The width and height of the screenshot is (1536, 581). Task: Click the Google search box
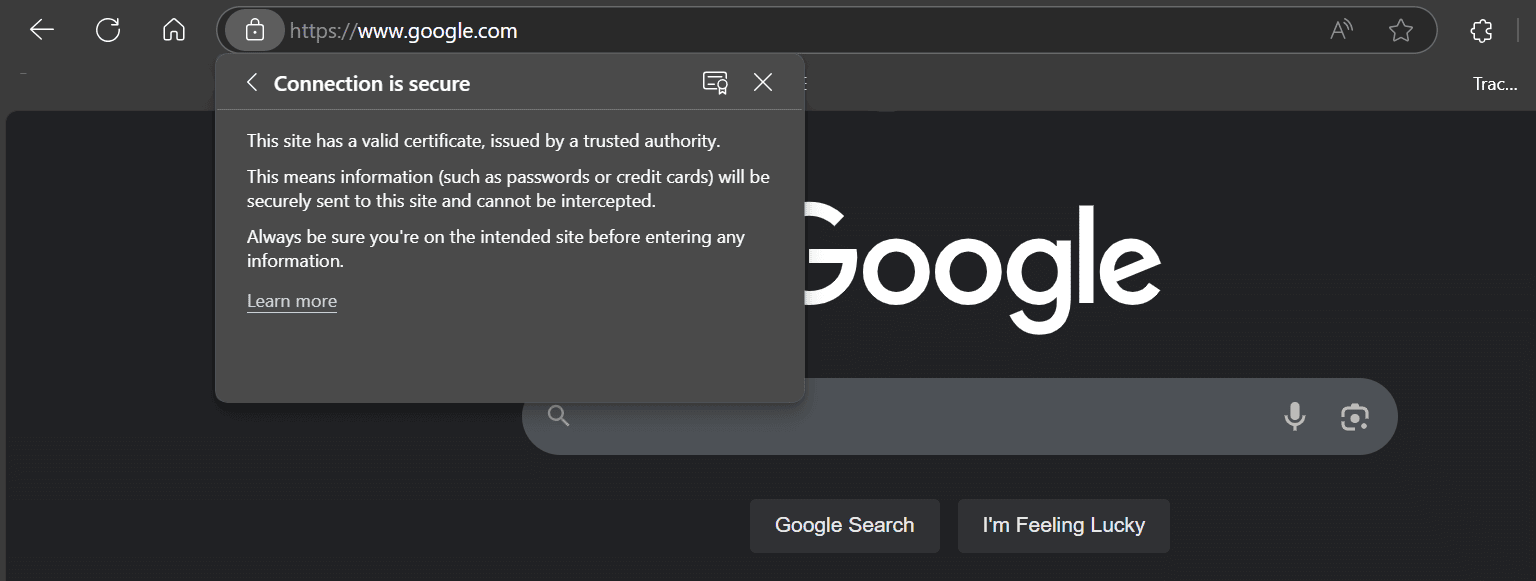900,416
